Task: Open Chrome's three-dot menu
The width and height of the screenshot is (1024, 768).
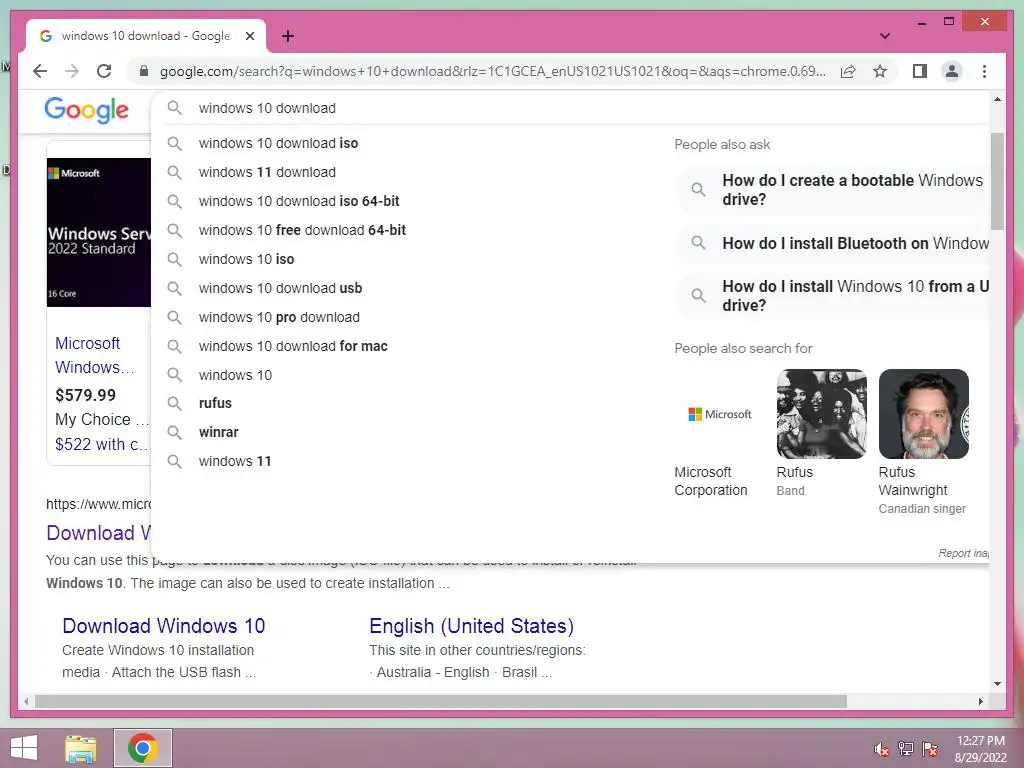Action: click(984, 71)
